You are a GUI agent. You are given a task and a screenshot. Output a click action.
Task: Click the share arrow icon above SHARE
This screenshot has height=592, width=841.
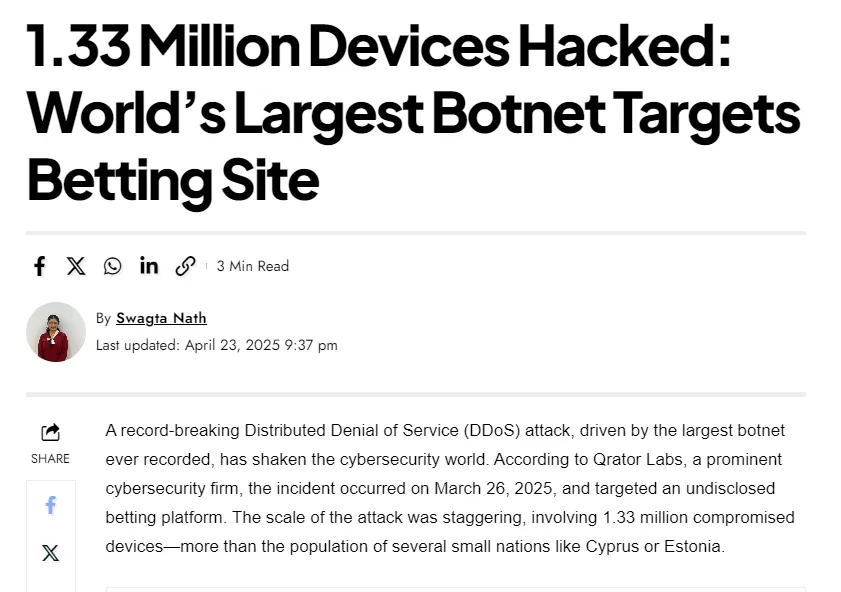tap(50, 432)
